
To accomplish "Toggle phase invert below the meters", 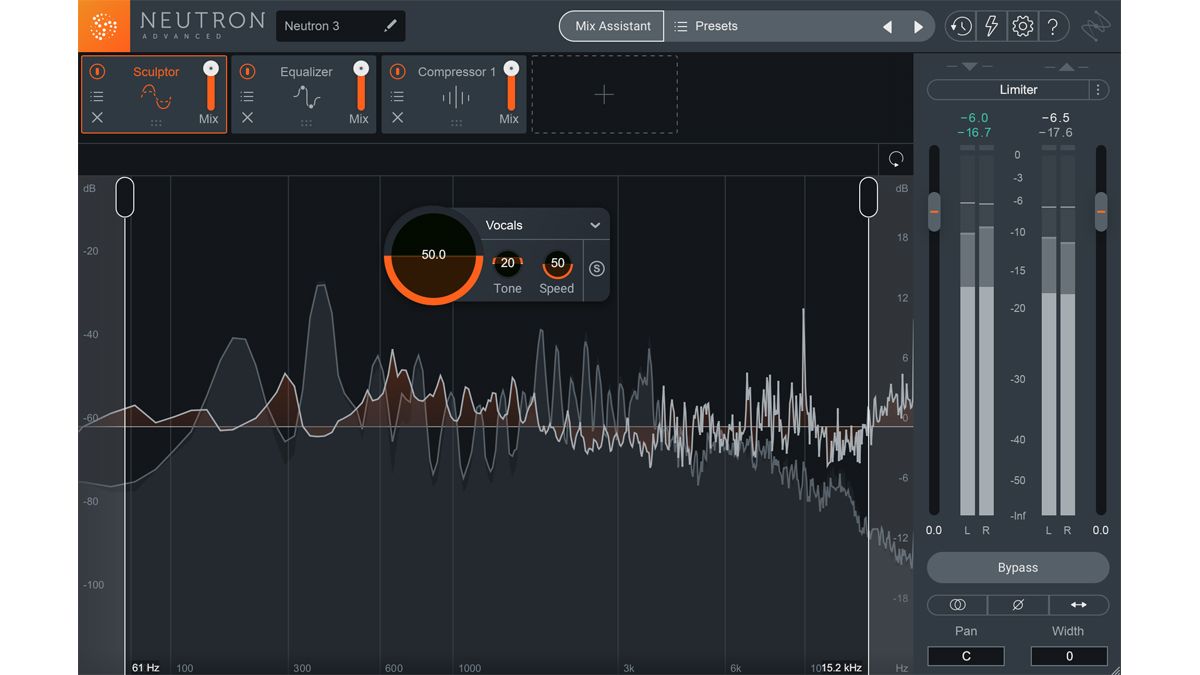I will (1017, 604).
